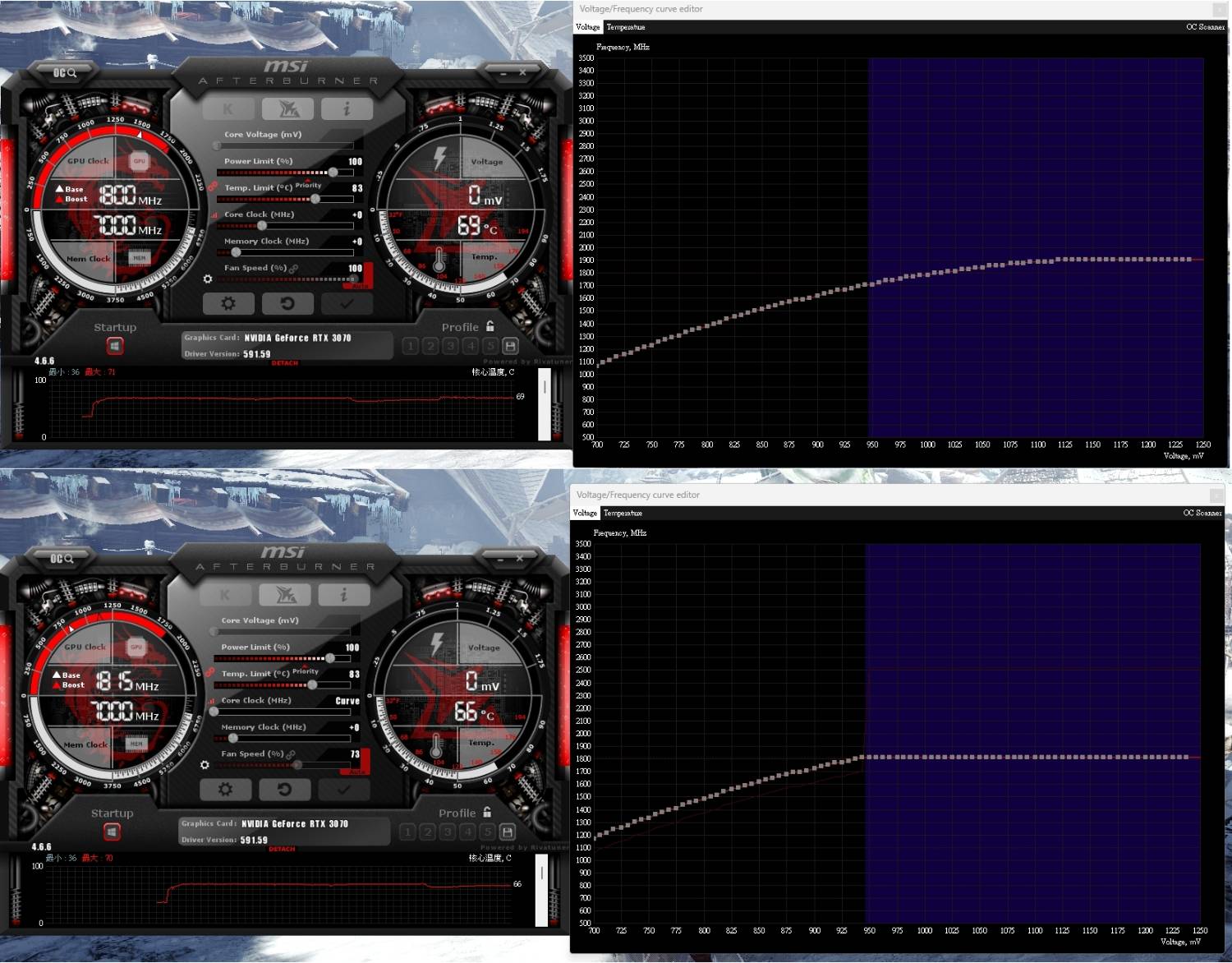The height and width of the screenshot is (963, 1232).
Task: Click the Power Limit slider handle in the 69°C window
Action: pyautogui.click(x=333, y=173)
